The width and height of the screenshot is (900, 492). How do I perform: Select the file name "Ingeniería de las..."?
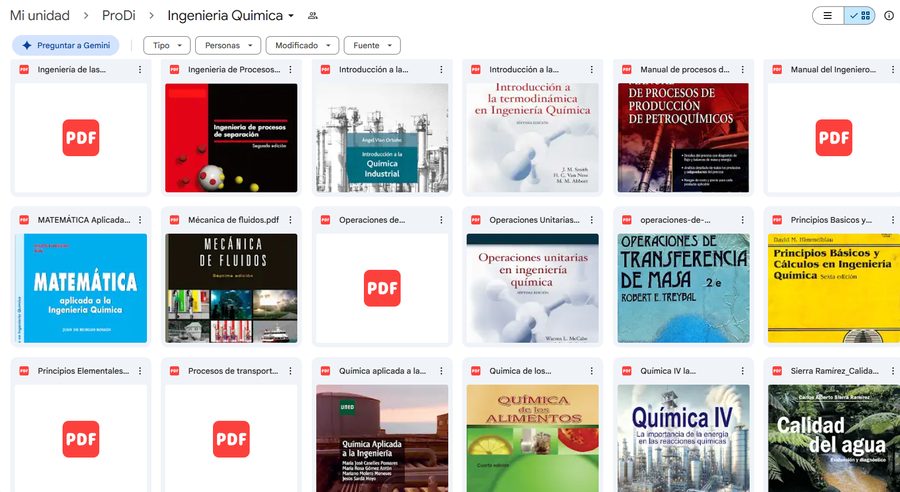72,69
